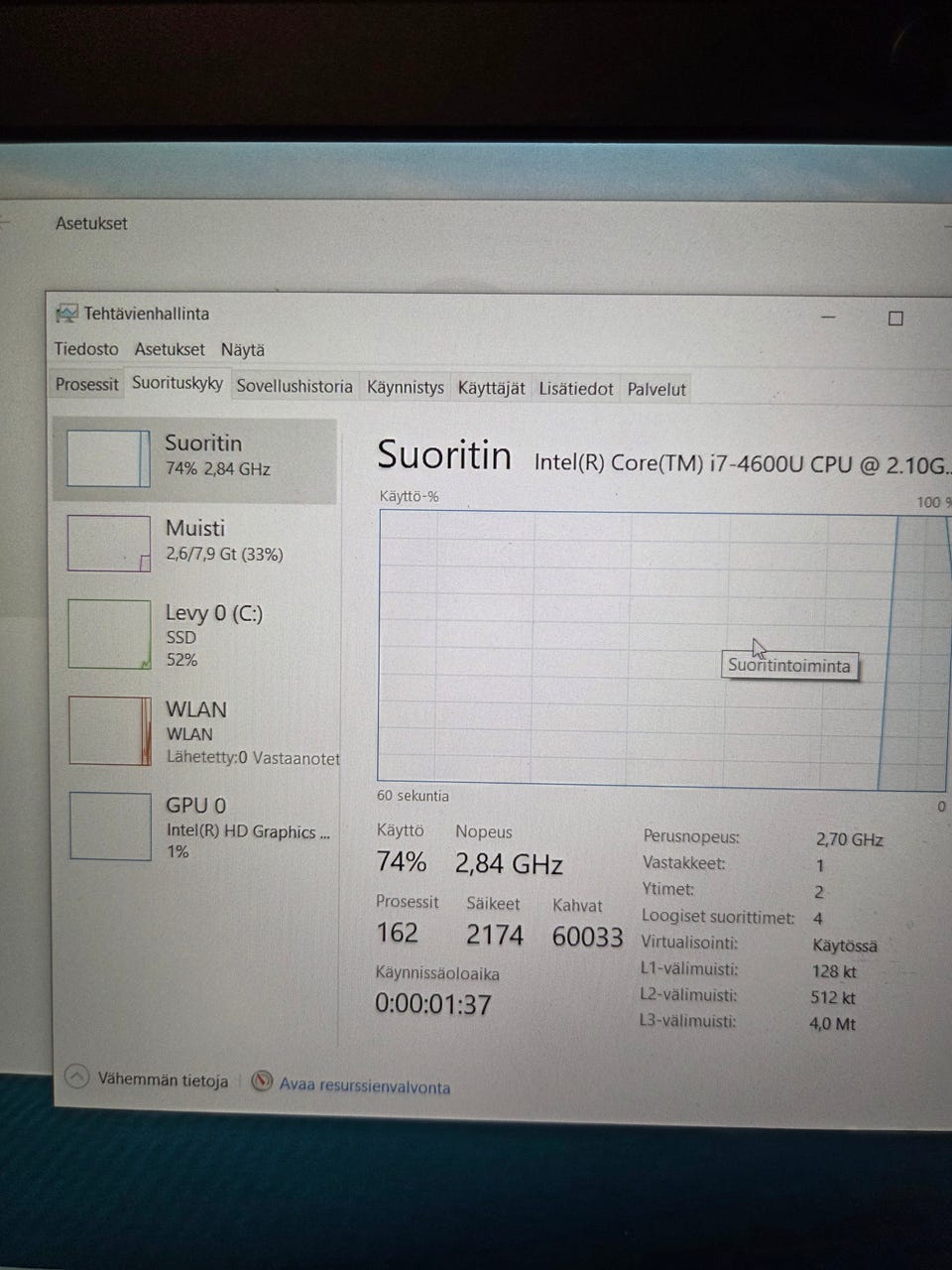Click the Asetukset window title text
Image resolution: width=952 pixels, height=1270 pixels.
point(91,223)
